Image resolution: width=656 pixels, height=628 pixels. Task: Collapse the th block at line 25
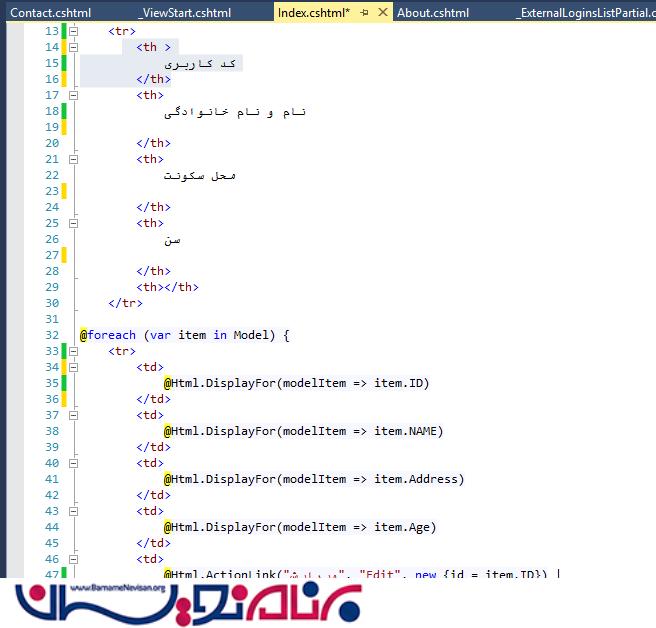(x=73, y=223)
